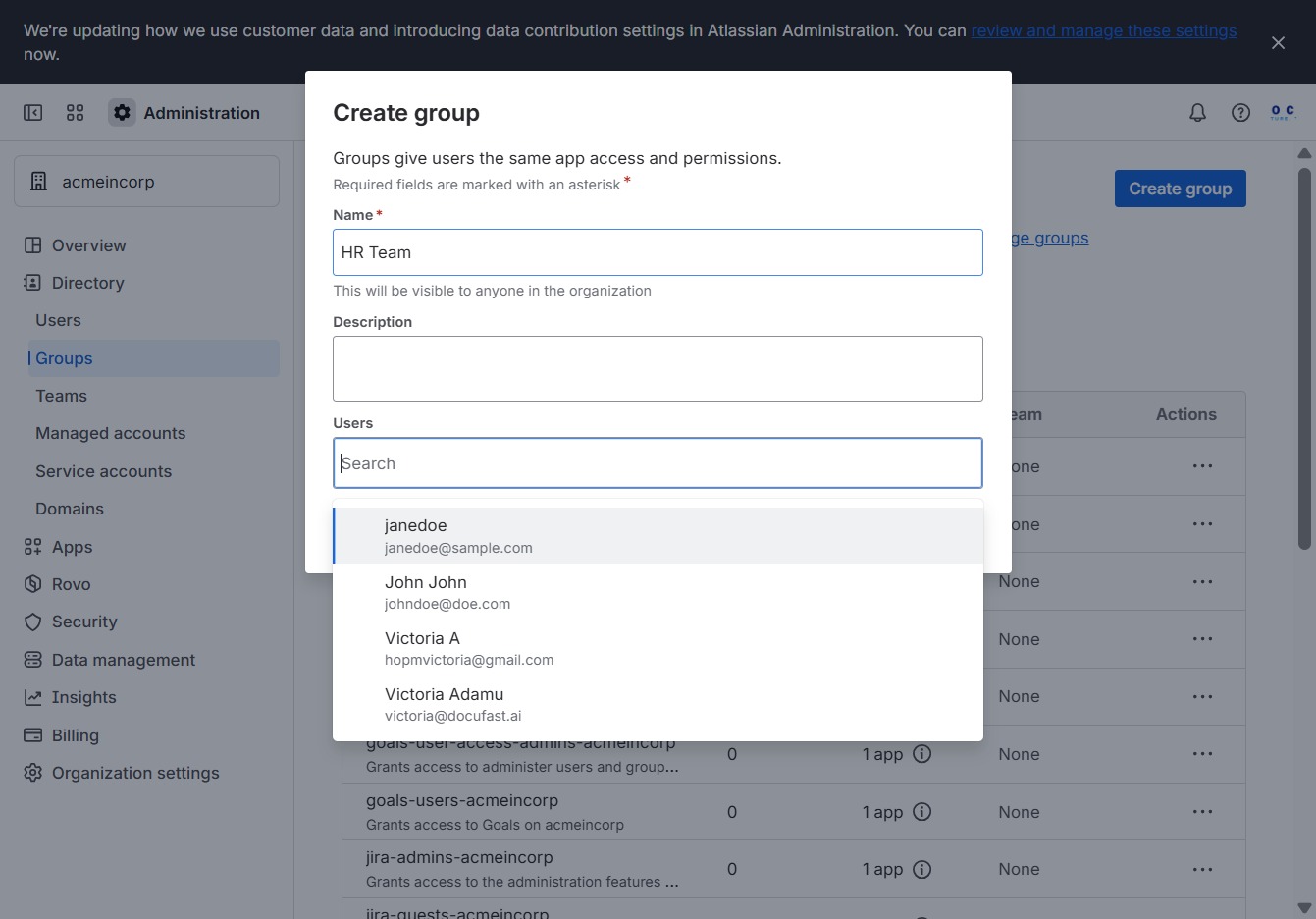The image size is (1316, 919).
Task: Show app info for goals-users-acmeincorp row
Action: [x=922, y=812]
